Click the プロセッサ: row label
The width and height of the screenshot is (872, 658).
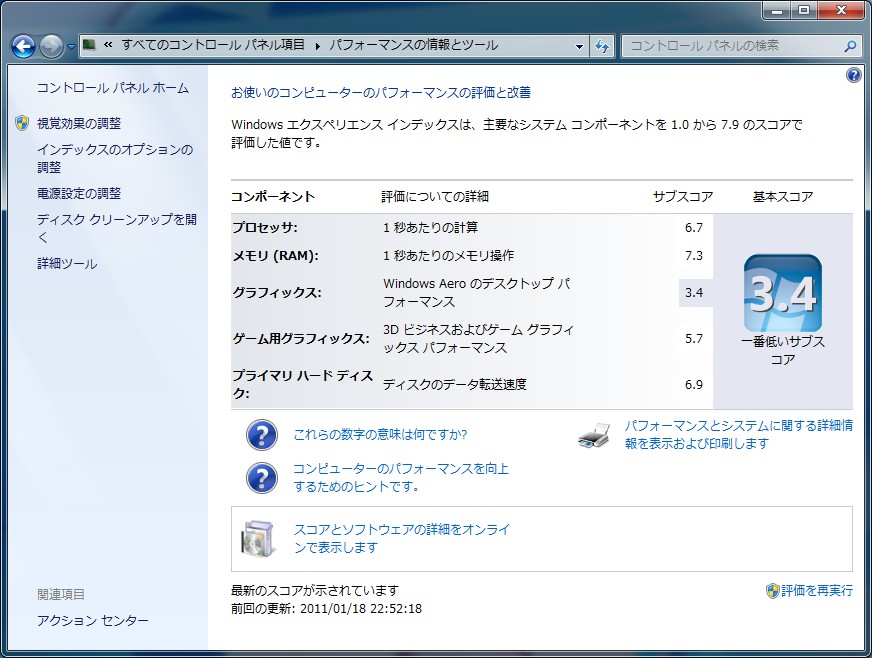click(x=265, y=227)
